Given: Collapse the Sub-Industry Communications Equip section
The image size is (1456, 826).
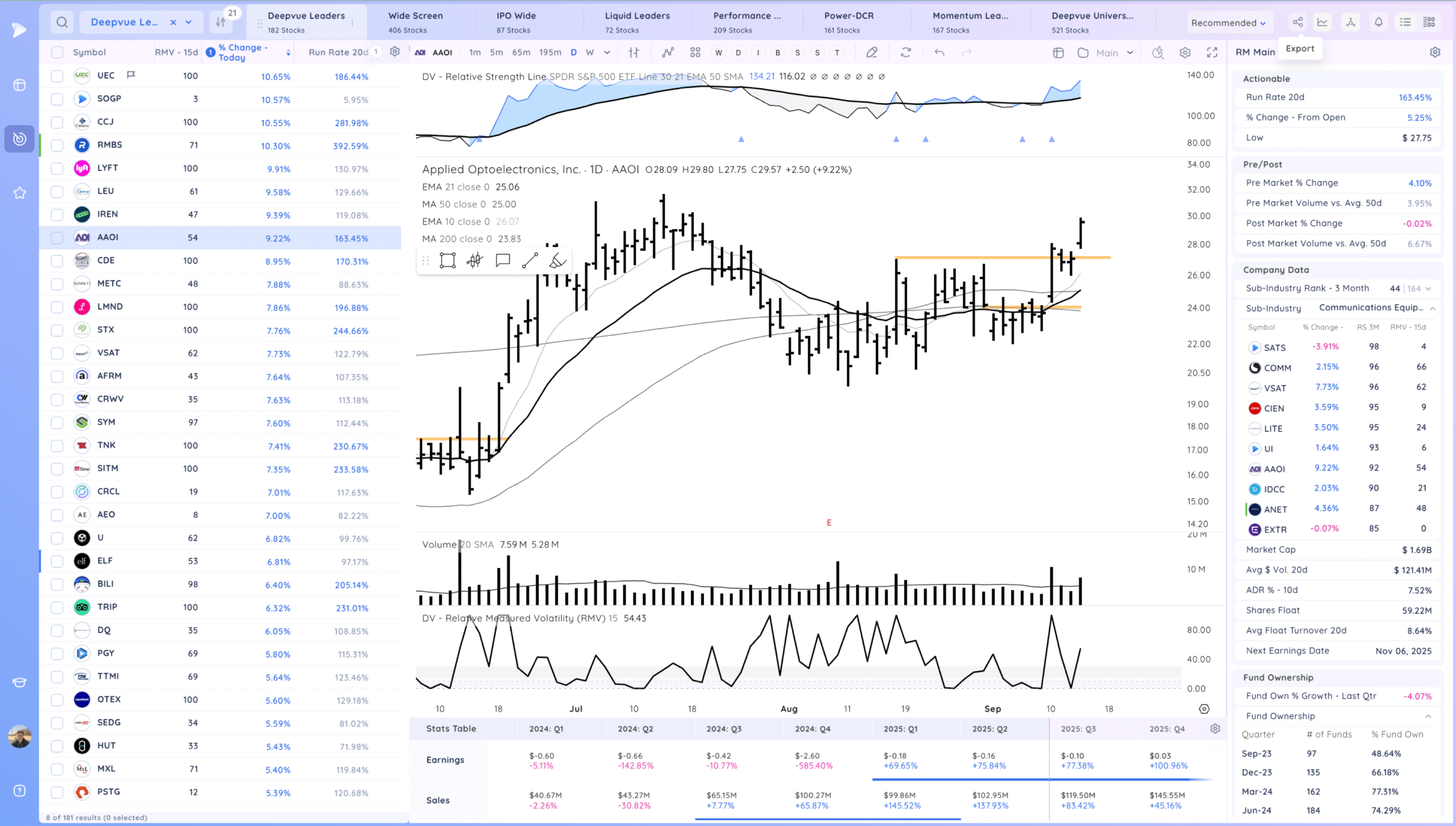Looking at the screenshot, I should click(1432, 309).
